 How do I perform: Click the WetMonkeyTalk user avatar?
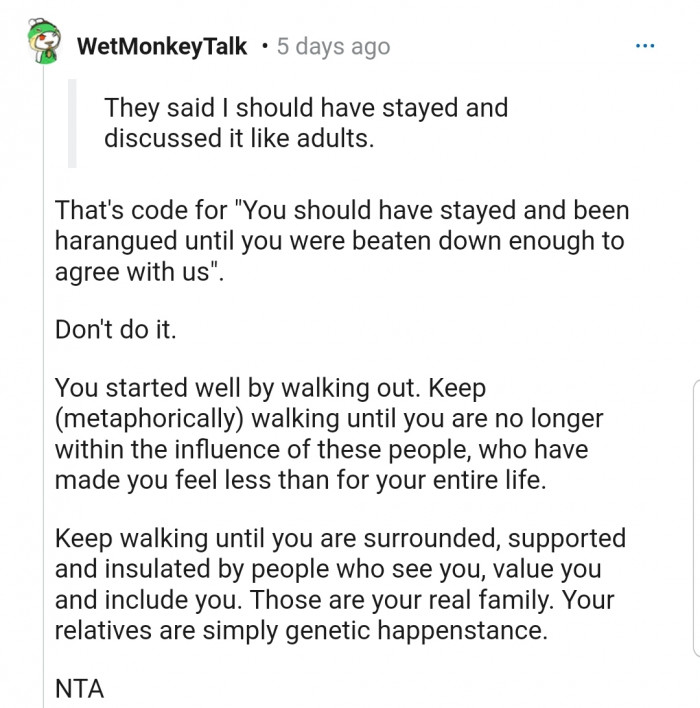pyautogui.click(x=41, y=44)
